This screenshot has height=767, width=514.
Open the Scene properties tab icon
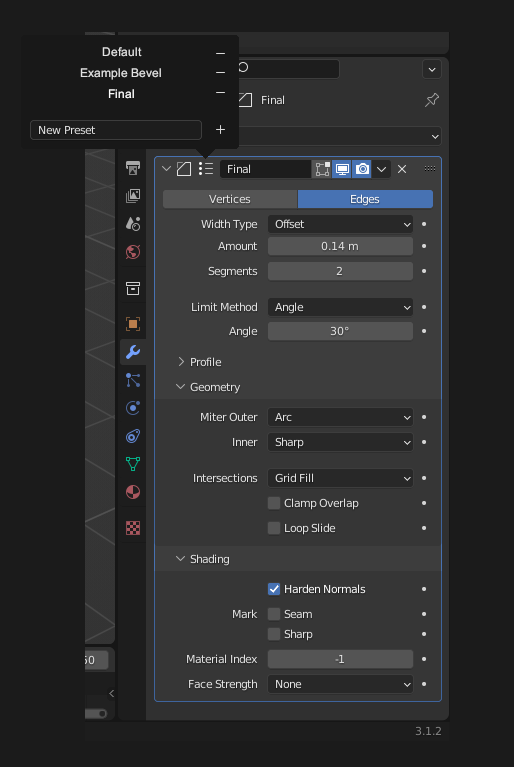point(133,224)
